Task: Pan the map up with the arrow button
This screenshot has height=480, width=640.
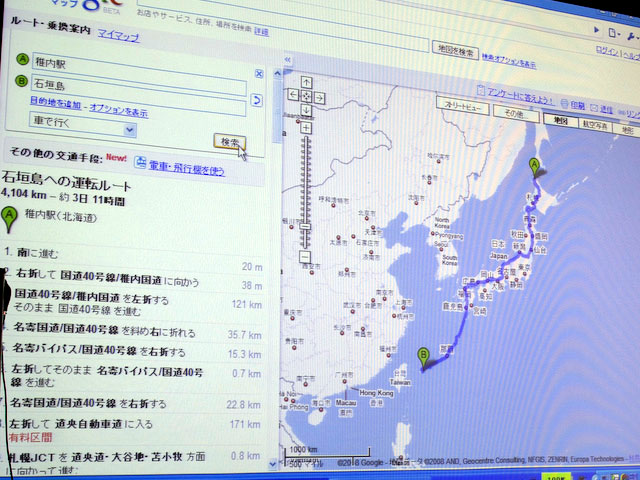Action: [307, 82]
